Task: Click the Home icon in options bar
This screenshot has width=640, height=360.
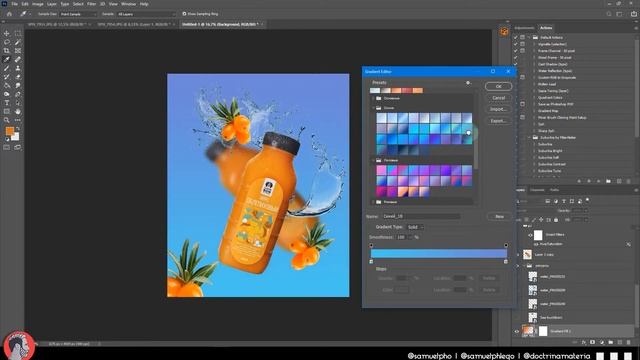Action: pyautogui.click(x=9, y=14)
